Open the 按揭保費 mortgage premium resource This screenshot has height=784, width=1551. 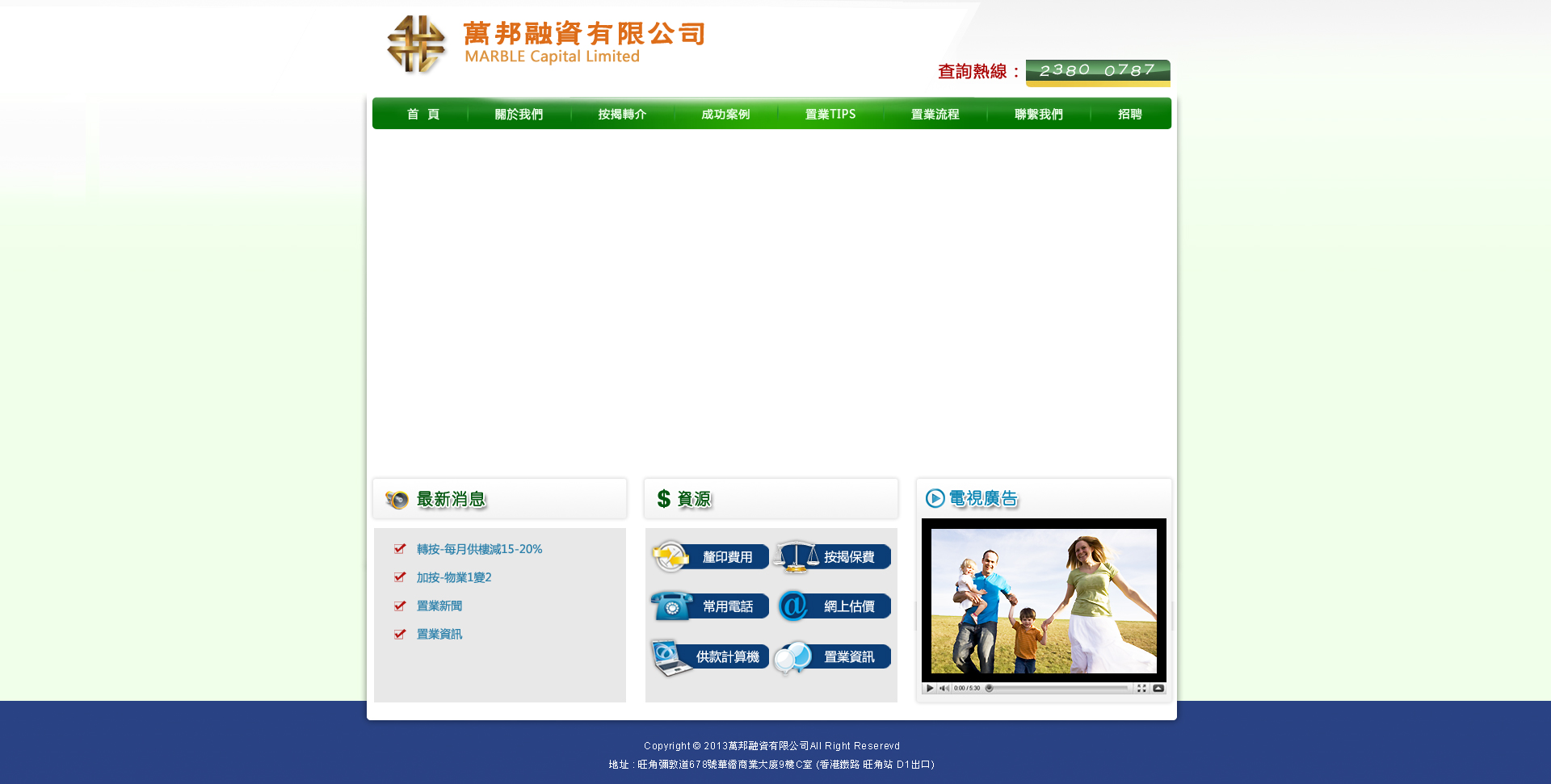pos(834,557)
